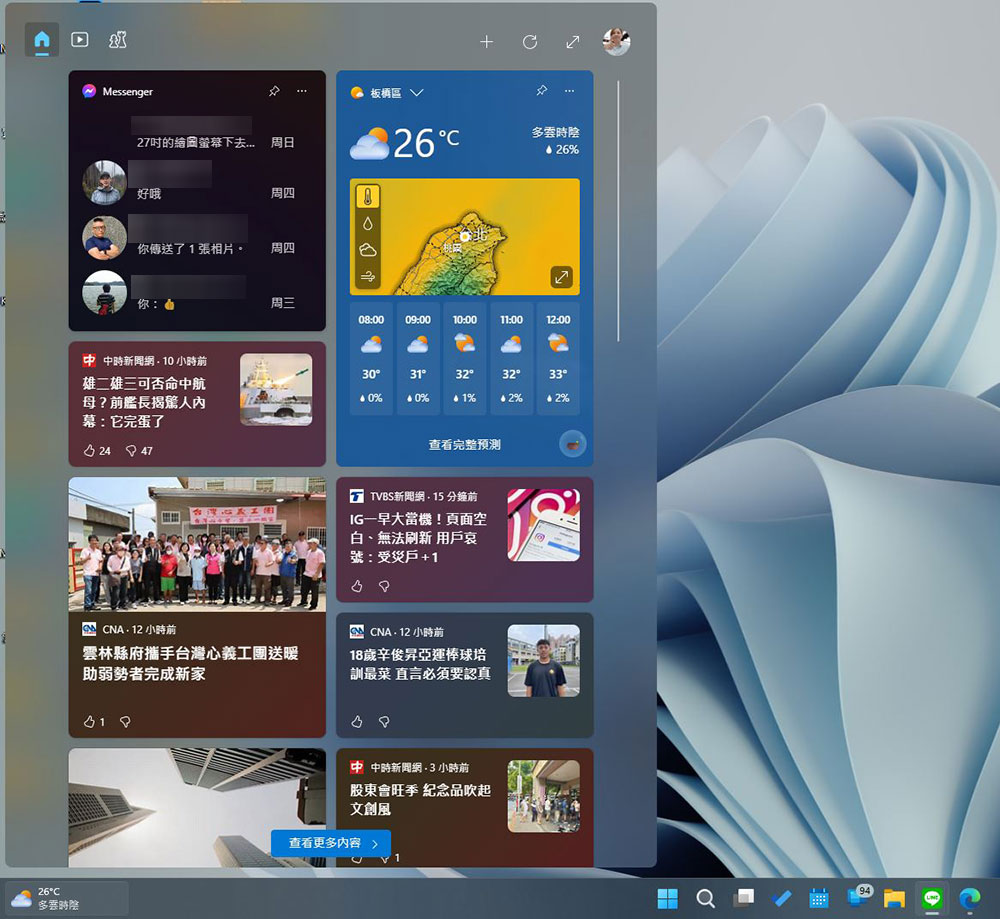Expand the 板橋區 location dropdown
The height and width of the screenshot is (919, 1000).
pos(417,93)
